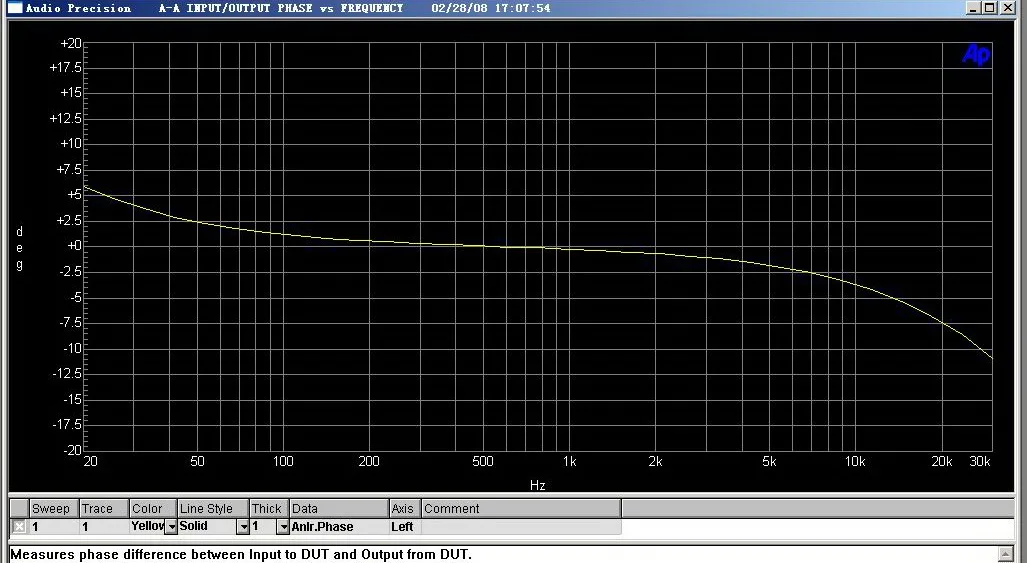Select the Anlr.Phase data cell
1027x563 pixels.
pos(339,526)
